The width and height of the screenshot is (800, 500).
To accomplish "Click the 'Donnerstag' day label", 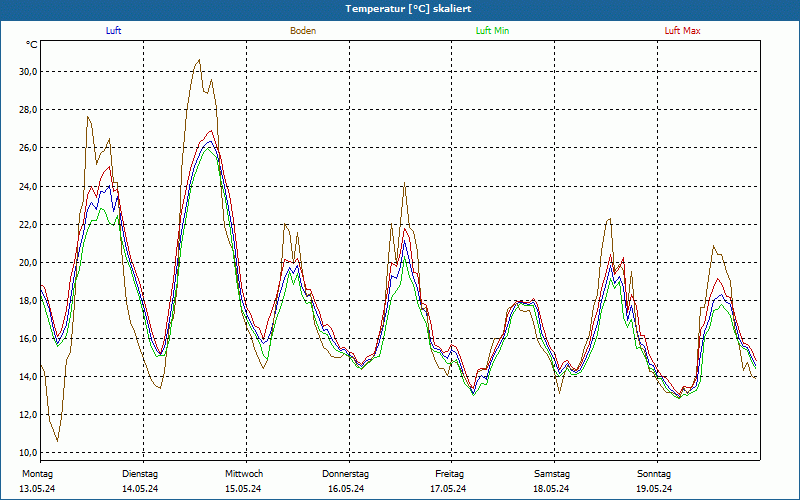I will pyautogui.click(x=345, y=474).
